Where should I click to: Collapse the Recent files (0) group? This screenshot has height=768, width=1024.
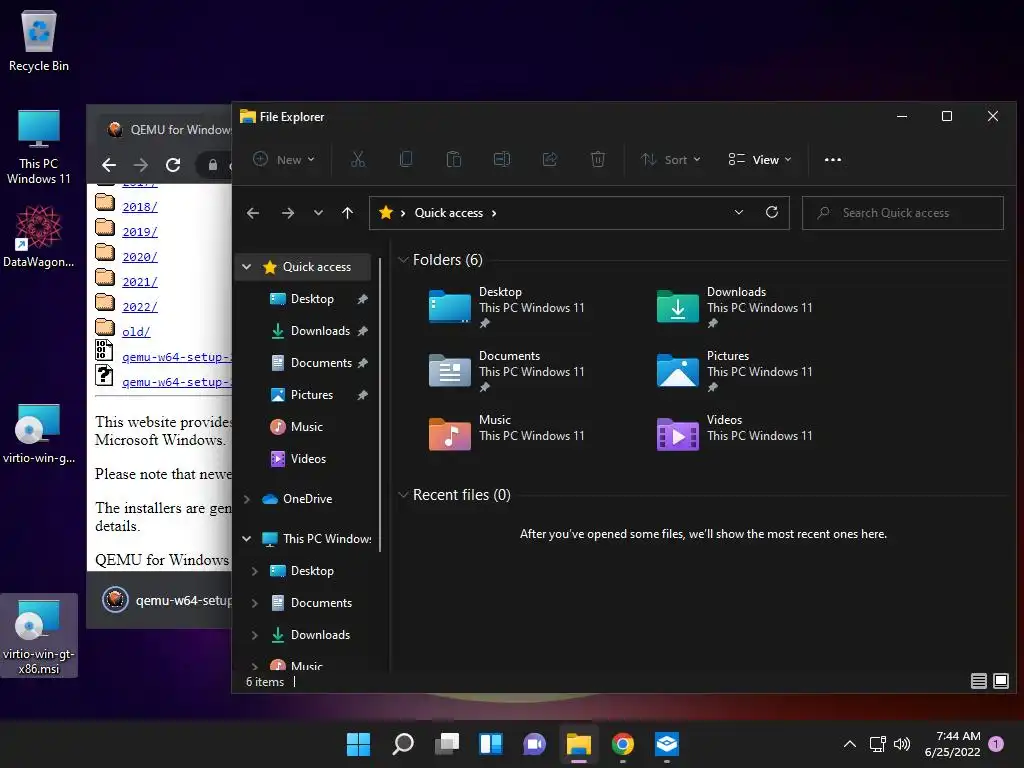pos(403,495)
